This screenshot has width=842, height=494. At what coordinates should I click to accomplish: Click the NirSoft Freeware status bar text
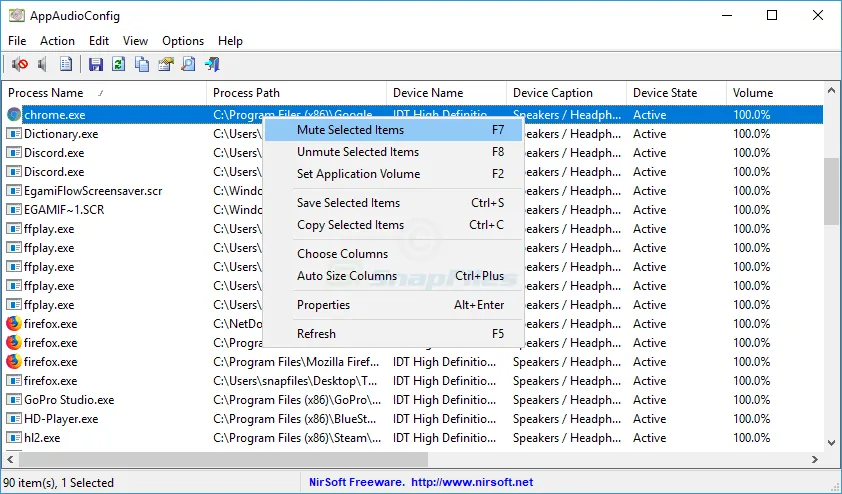click(x=357, y=482)
